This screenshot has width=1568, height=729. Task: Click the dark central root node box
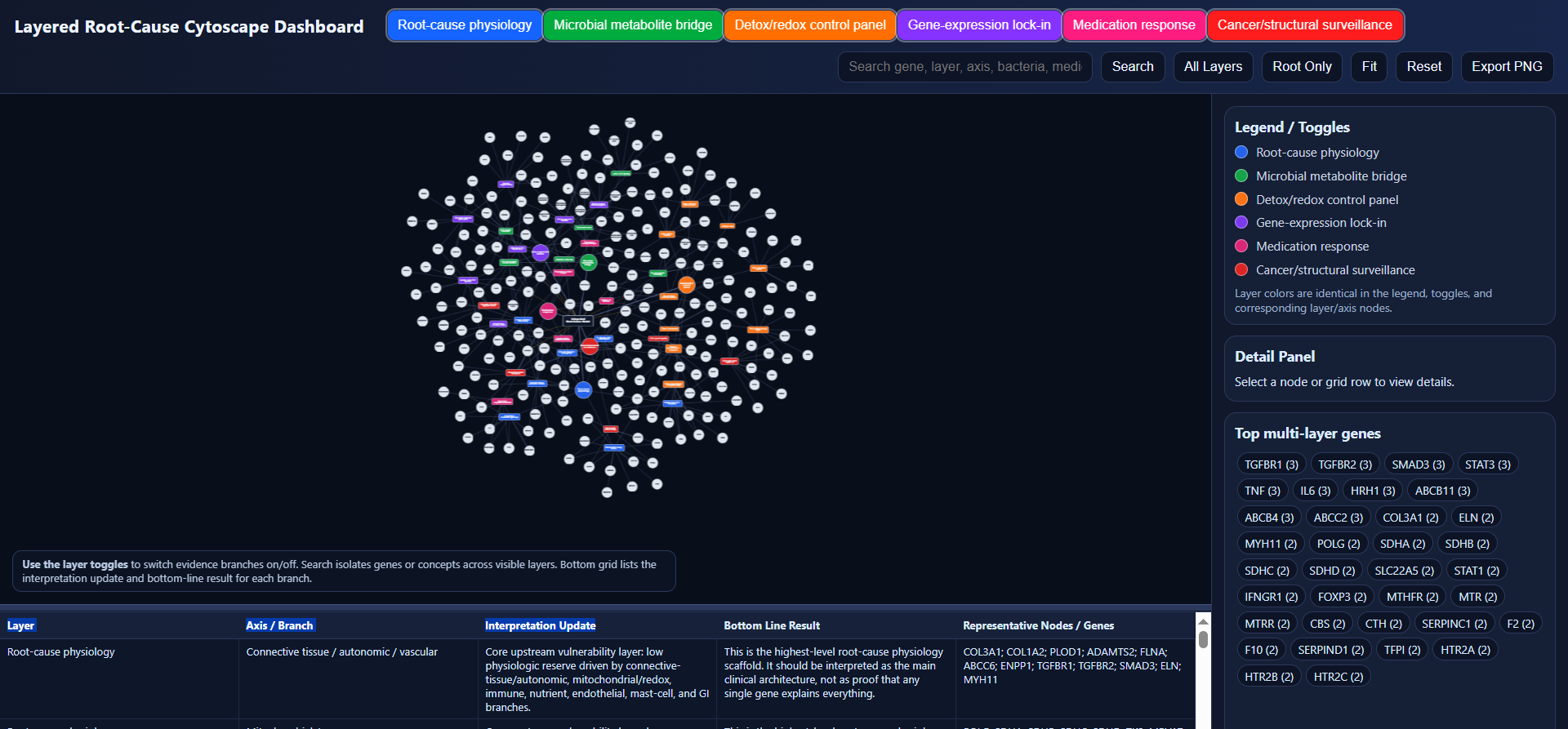[x=578, y=321]
